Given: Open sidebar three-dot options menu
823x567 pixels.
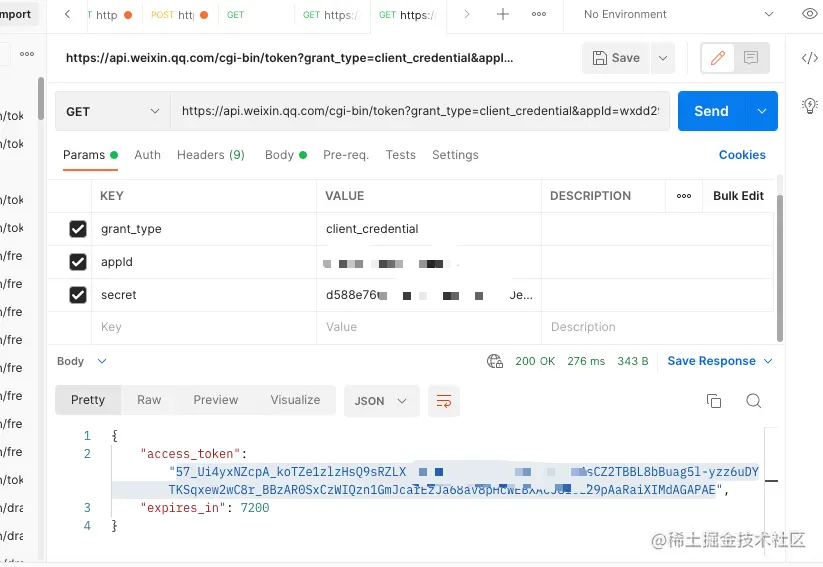Looking at the screenshot, I should (27, 54).
